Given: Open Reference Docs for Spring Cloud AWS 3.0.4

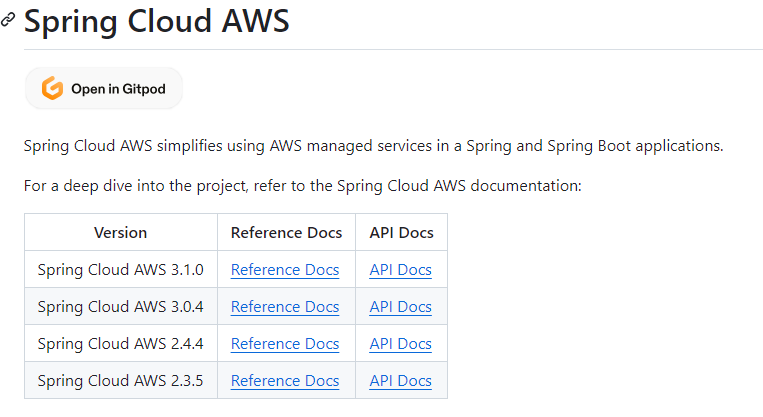Looking at the screenshot, I should (x=285, y=307).
